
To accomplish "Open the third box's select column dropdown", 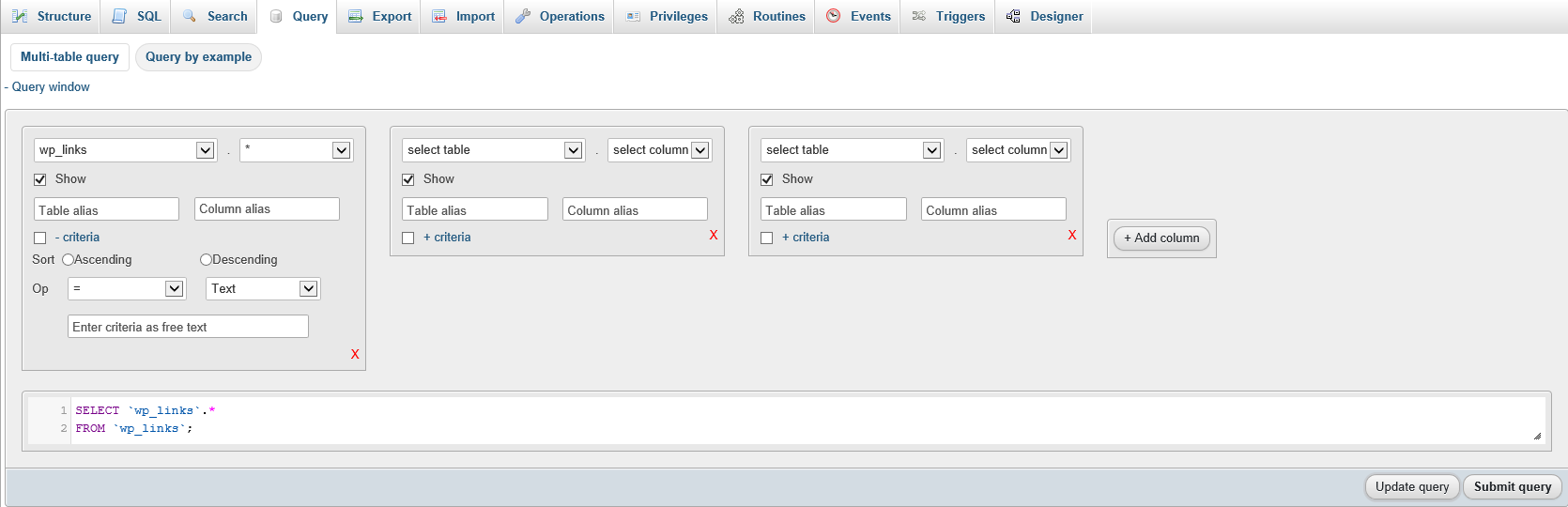I will coord(1018,150).
